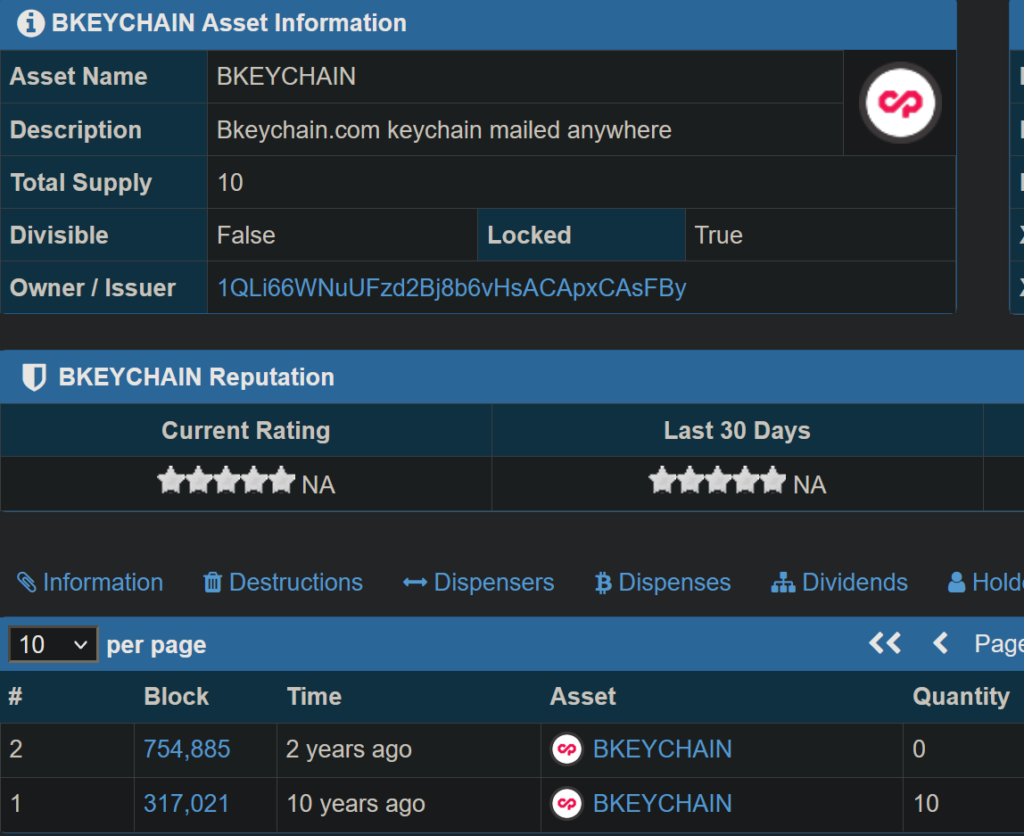Click the trash icon on Destructions tab
This screenshot has width=1024, height=836.
tap(213, 582)
